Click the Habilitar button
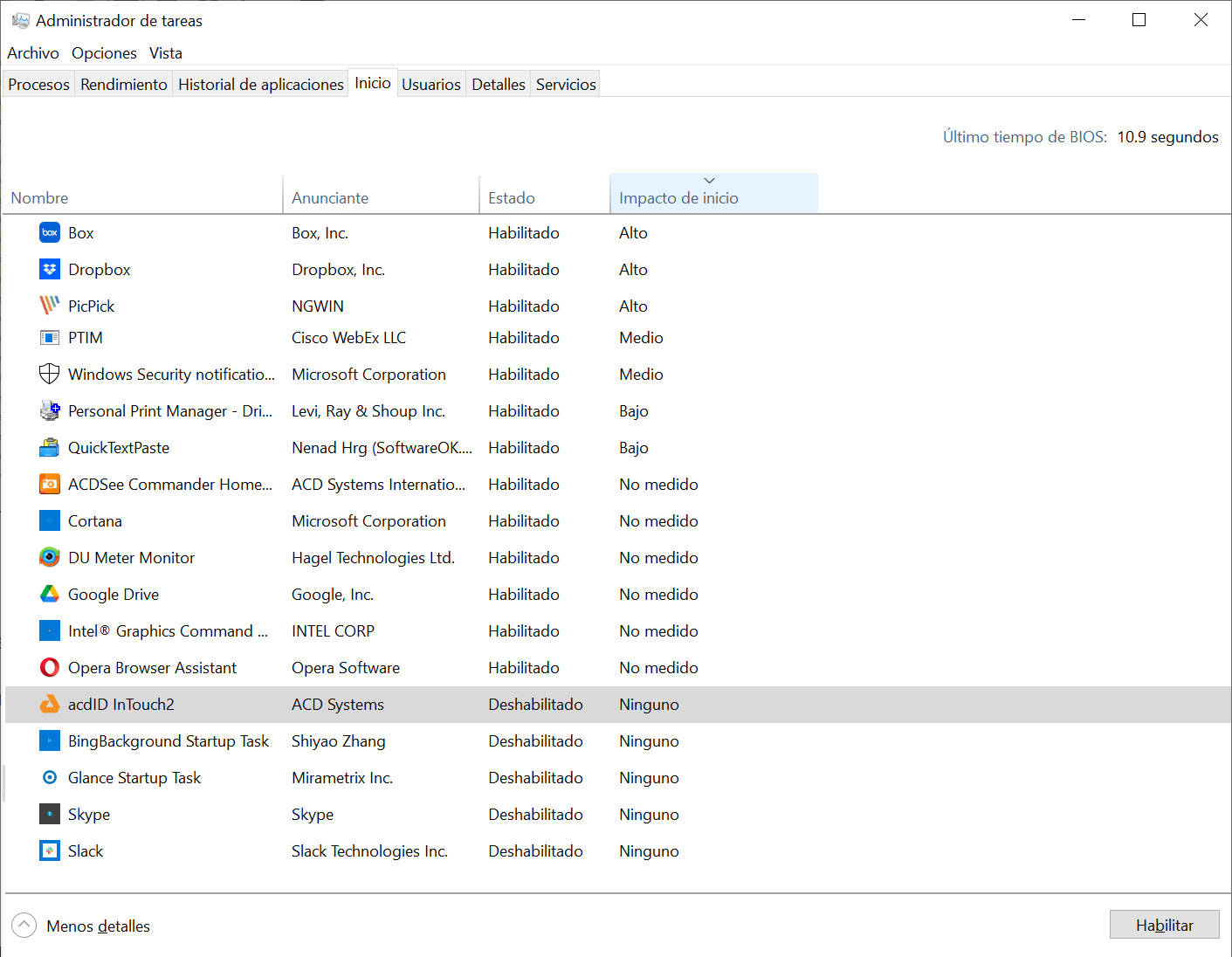Viewport: 1232px width, 957px height. pos(1164,925)
